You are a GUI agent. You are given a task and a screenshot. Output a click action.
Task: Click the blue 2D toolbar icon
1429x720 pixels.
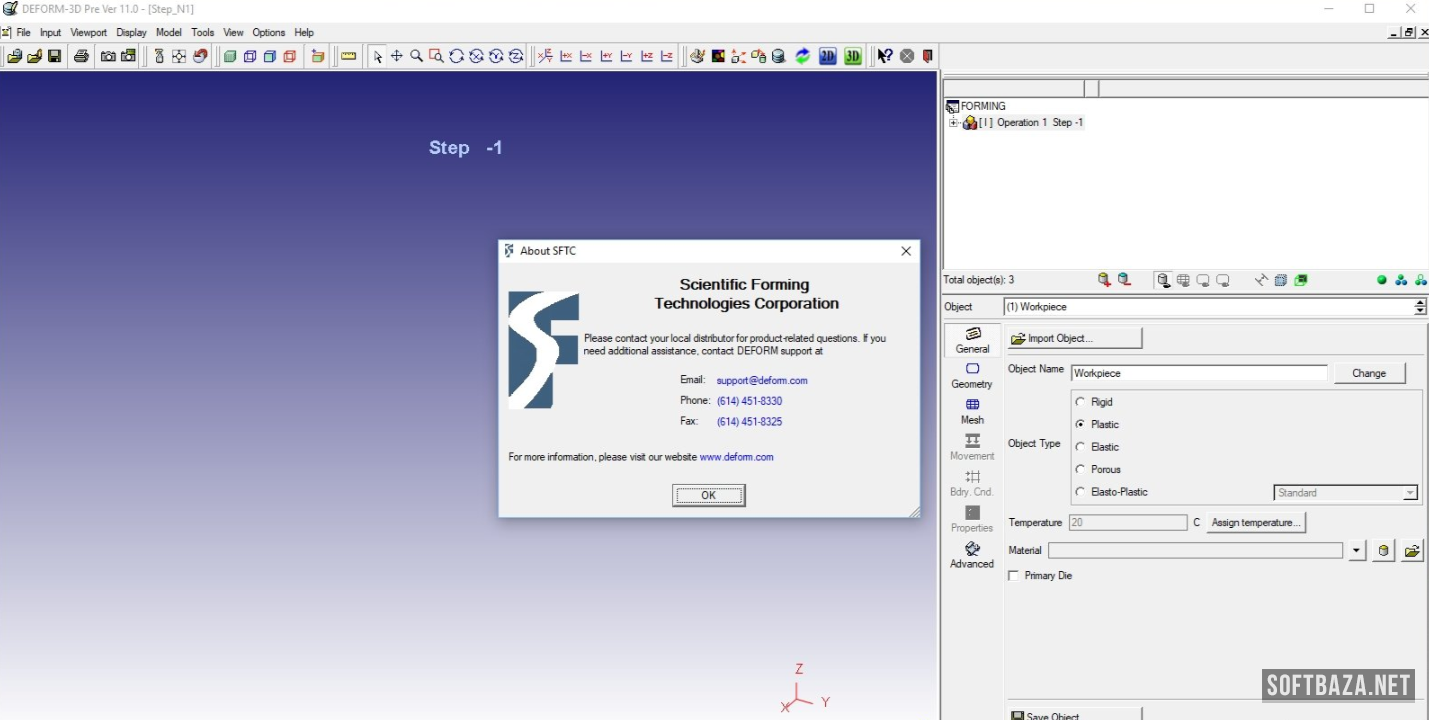point(827,56)
